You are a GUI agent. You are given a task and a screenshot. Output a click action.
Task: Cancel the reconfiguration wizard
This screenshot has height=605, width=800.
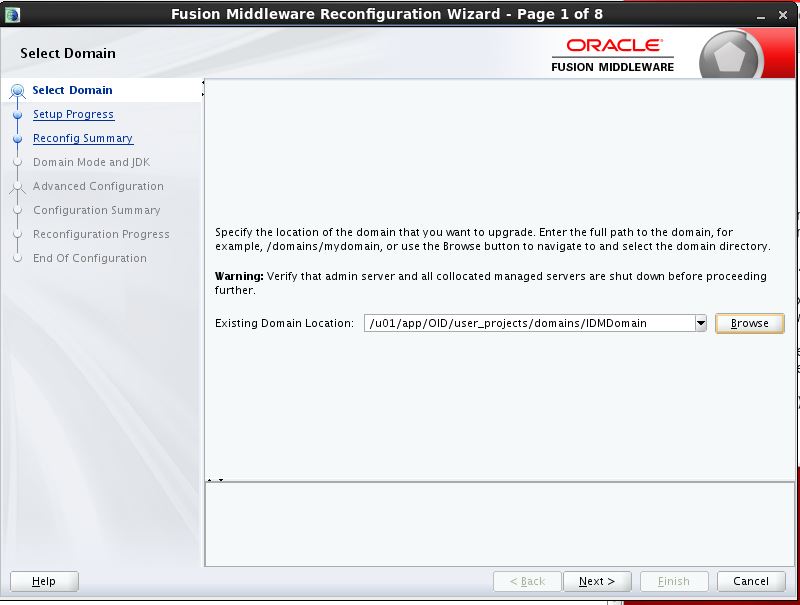(751, 582)
